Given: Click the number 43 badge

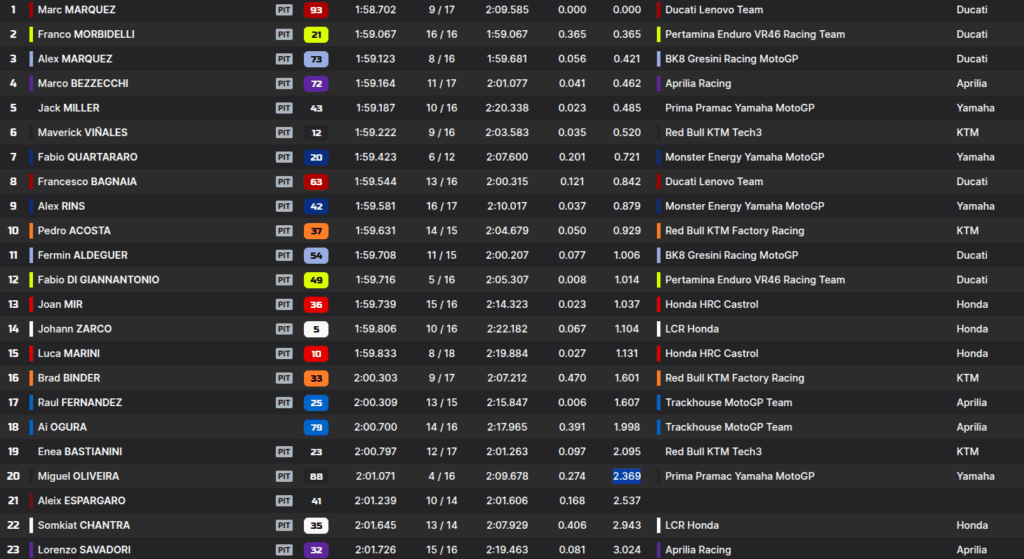Looking at the screenshot, I should [316, 108].
